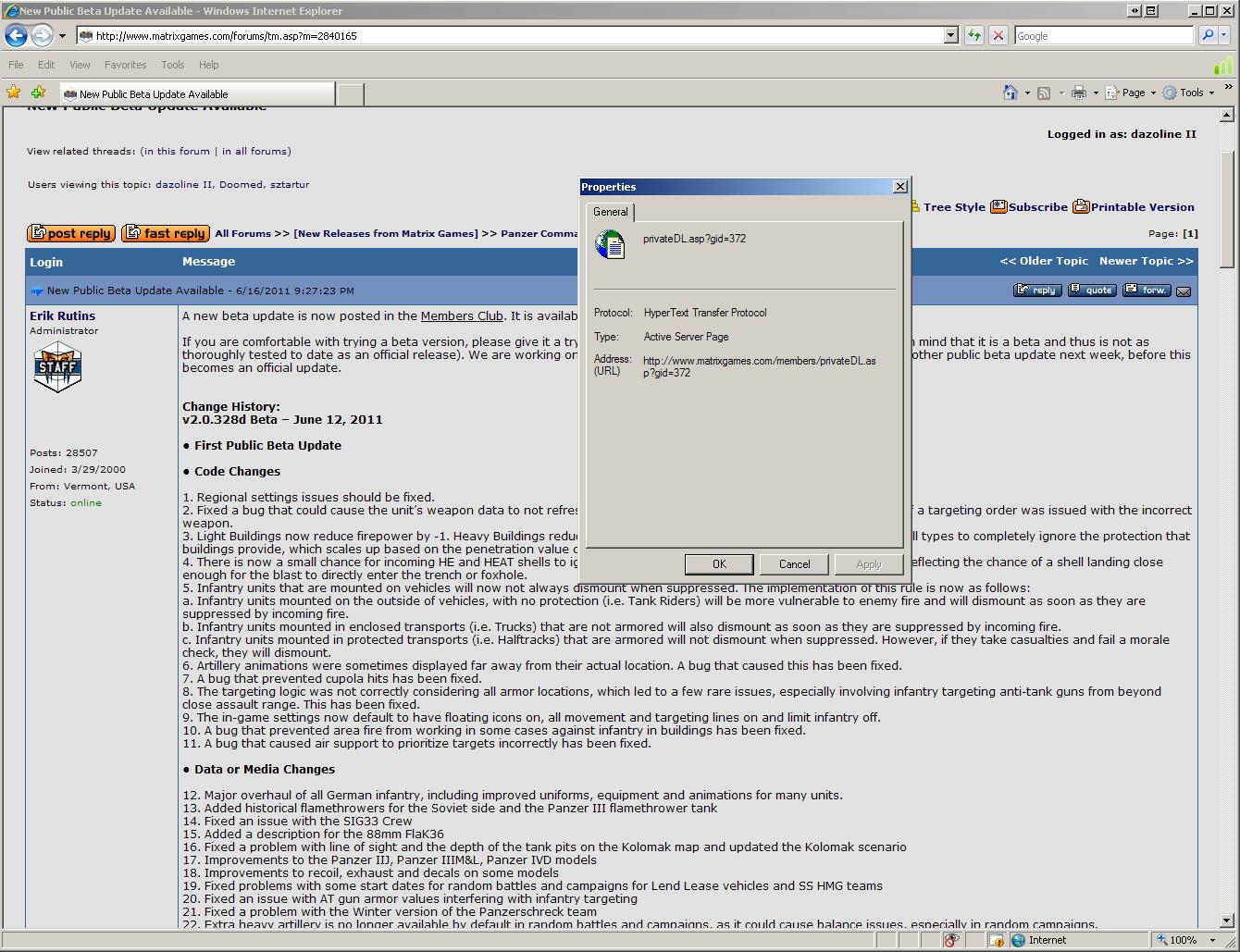Click the 'in this forum' related threads link
This screenshot has width=1240, height=952.
(x=175, y=152)
